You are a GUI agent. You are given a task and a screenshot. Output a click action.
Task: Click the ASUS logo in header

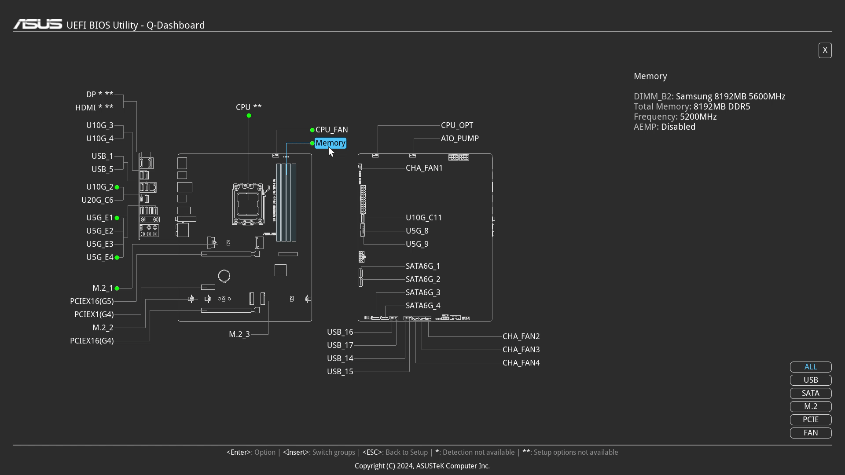tap(38, 24)
